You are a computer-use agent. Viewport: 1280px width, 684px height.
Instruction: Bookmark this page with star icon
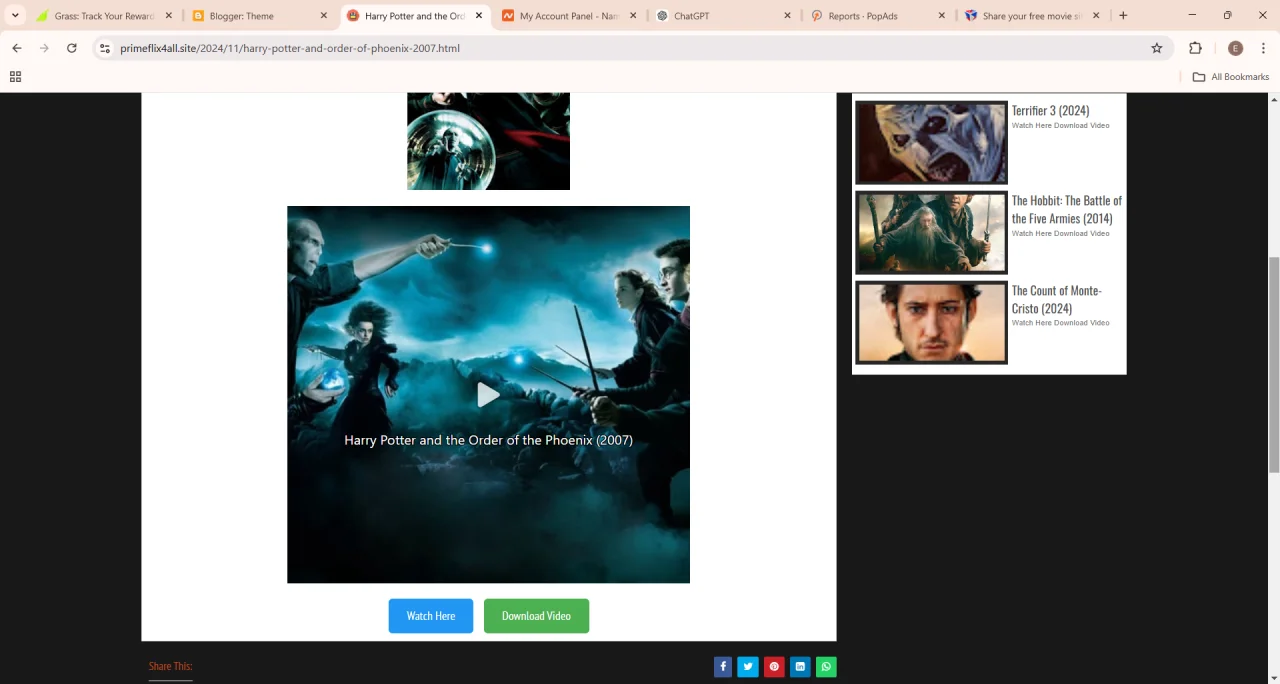[x=1157, y=48]
